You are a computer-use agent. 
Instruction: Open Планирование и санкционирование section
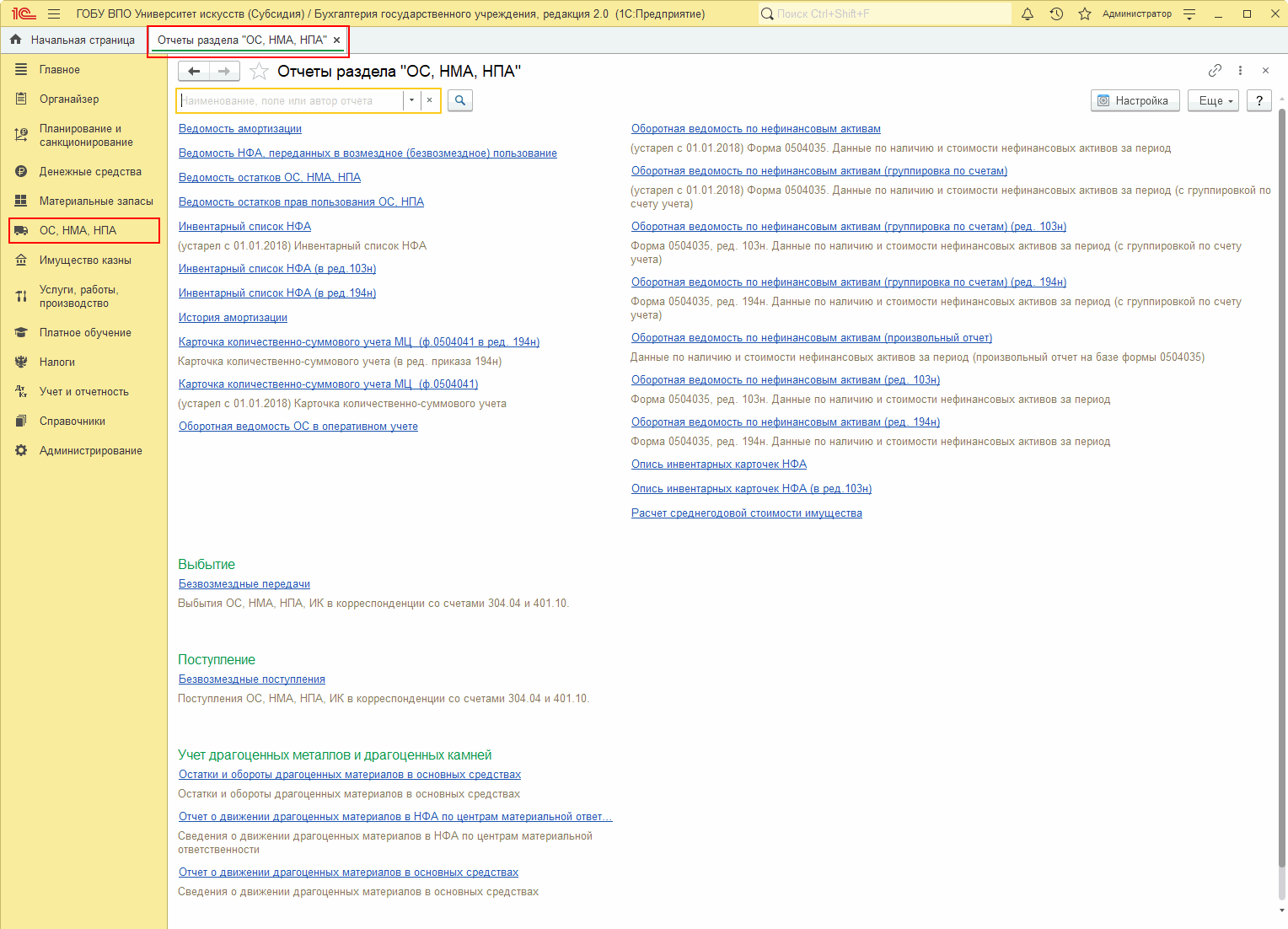[x=86, y=135]
